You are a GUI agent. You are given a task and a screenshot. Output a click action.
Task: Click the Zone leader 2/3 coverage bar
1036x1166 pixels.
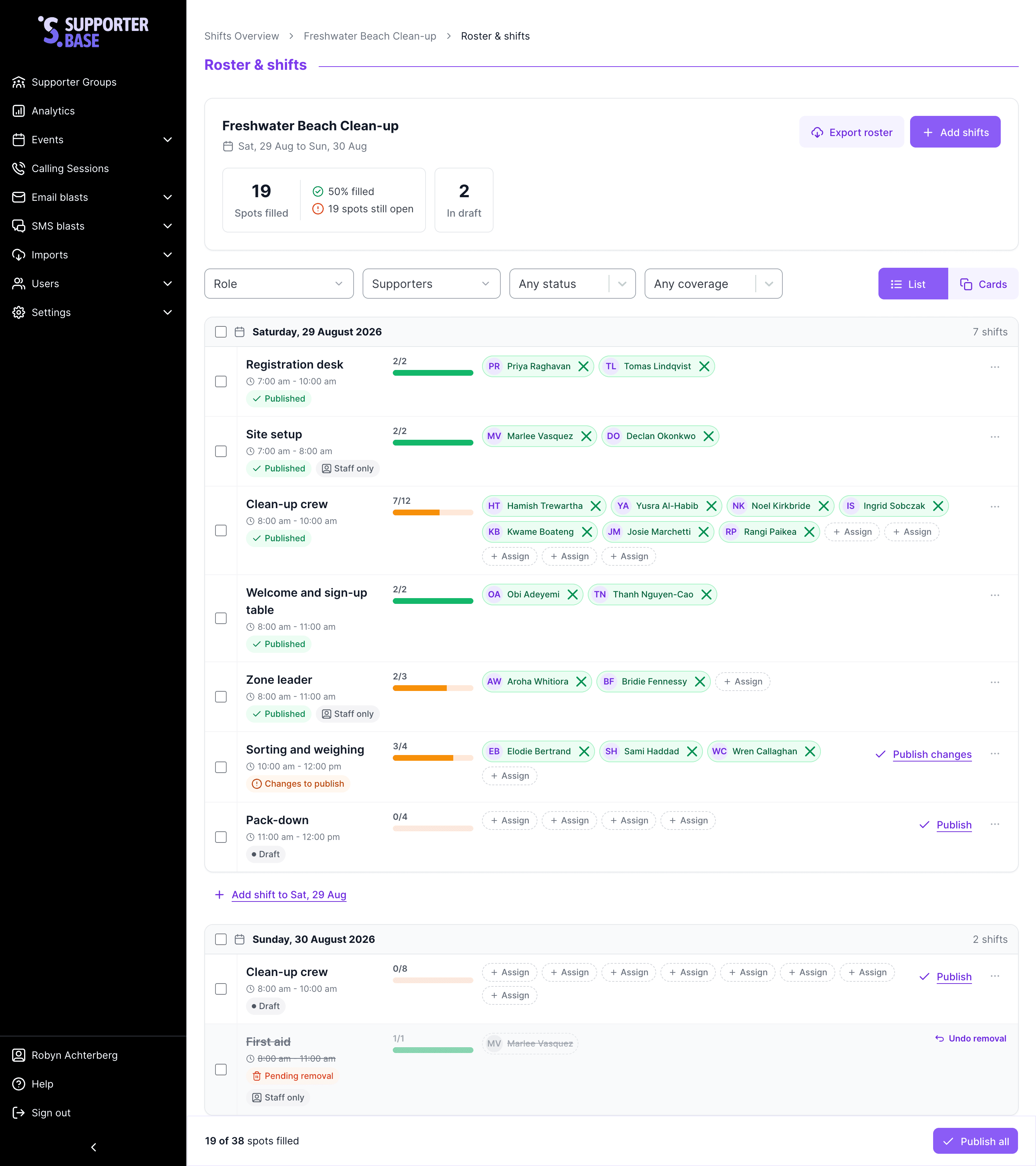click(433, 688)
